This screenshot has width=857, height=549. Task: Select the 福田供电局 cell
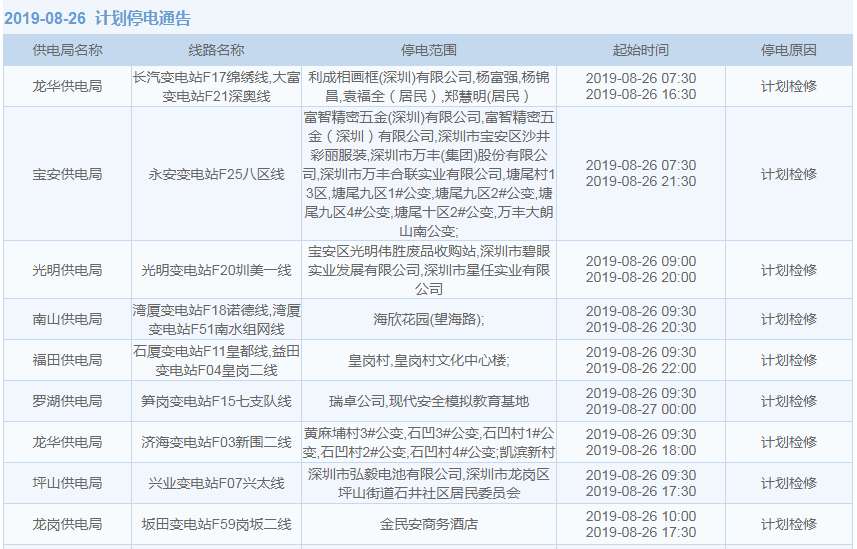[x=67, y=360]
